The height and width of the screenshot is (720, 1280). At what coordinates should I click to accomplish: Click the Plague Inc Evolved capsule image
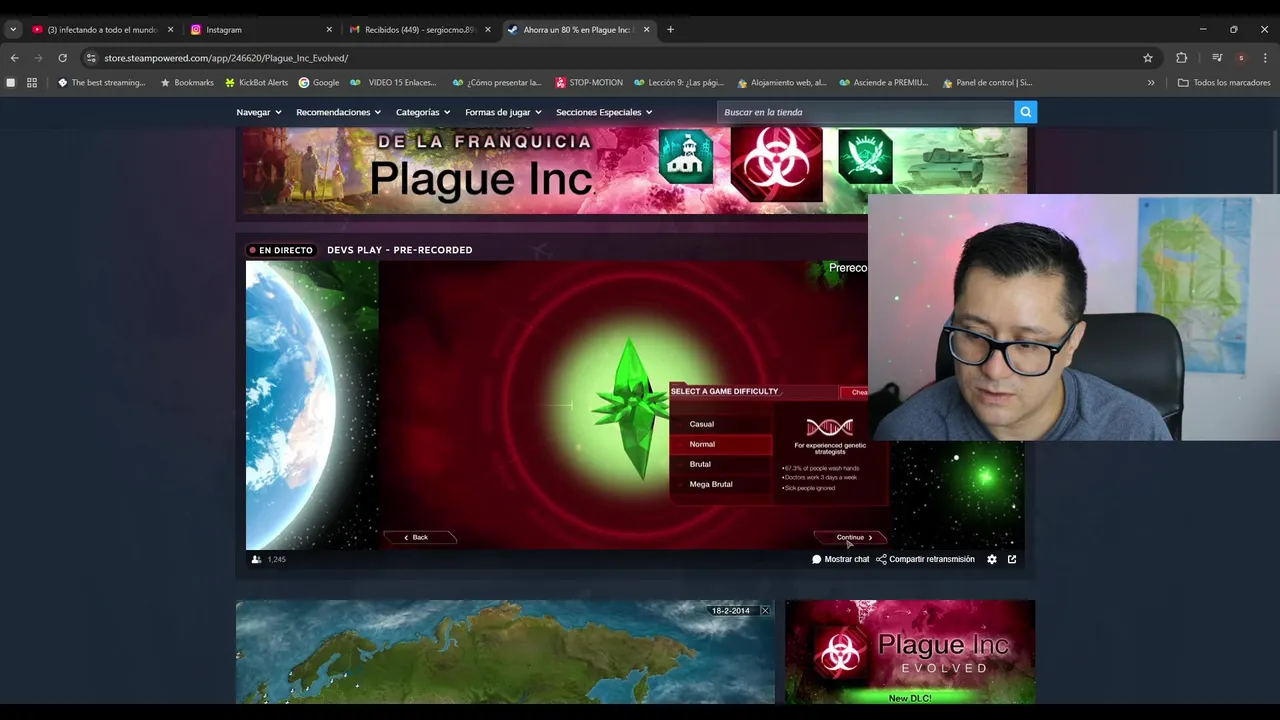(910, 651)
